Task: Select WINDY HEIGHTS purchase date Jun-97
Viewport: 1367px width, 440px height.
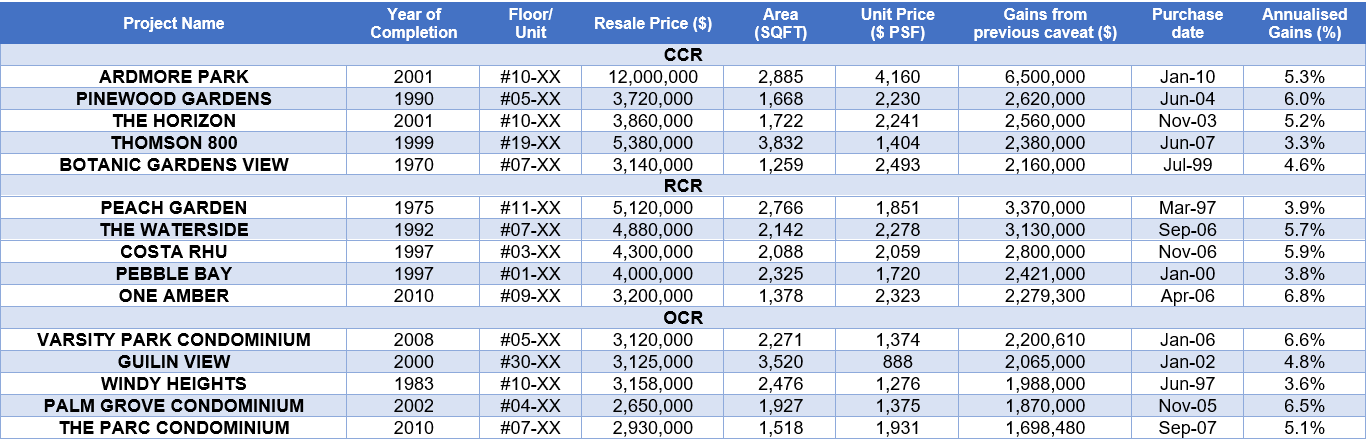Action: (1187, 384)
